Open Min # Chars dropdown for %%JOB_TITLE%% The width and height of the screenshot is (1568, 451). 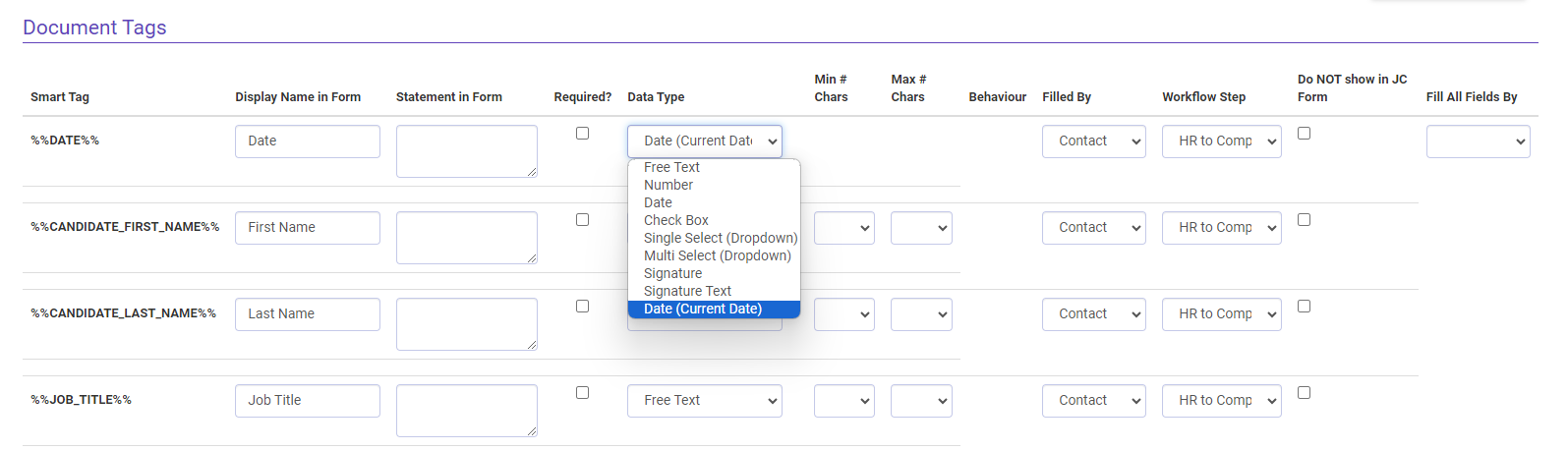pos(844,401)
